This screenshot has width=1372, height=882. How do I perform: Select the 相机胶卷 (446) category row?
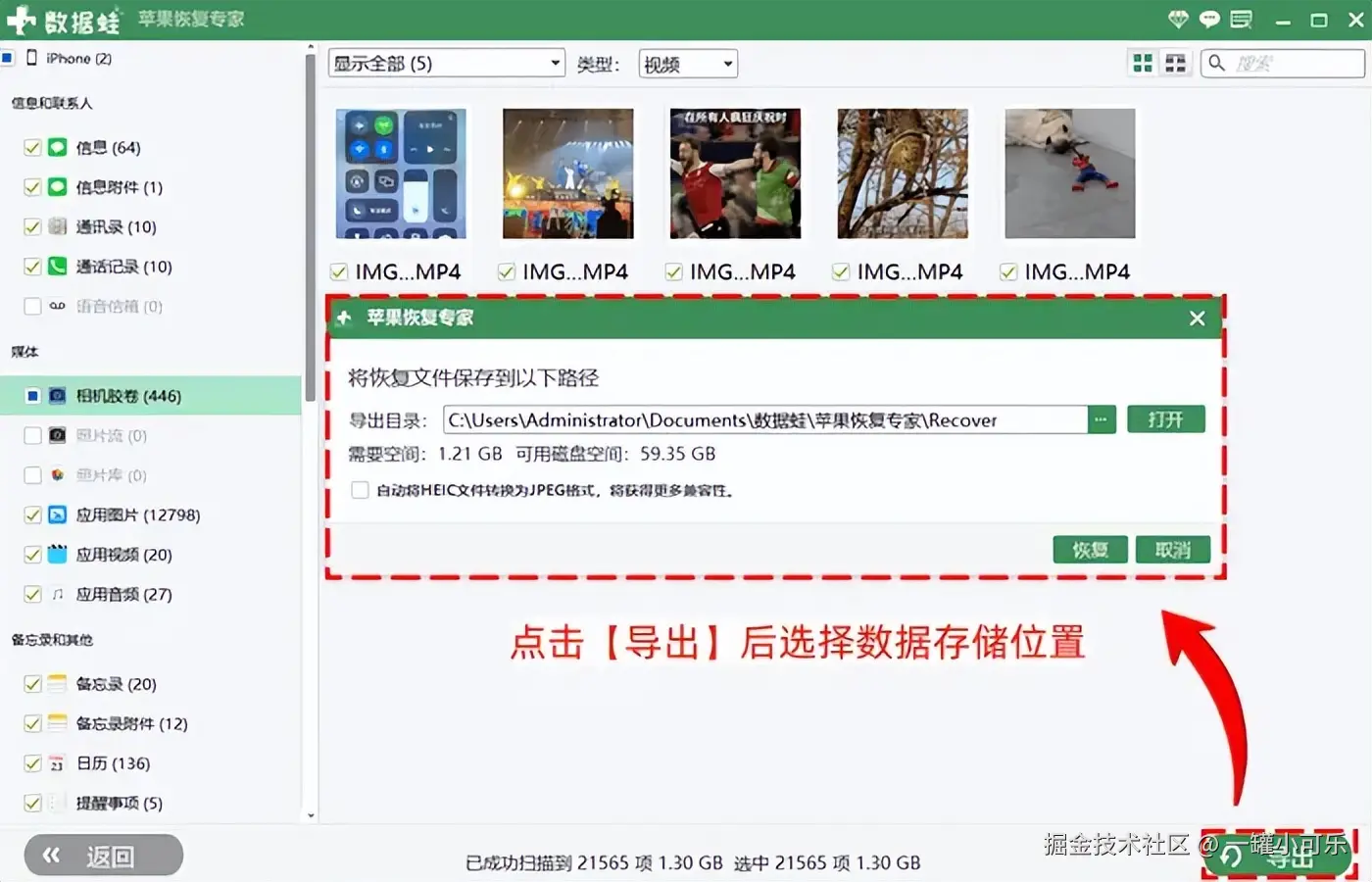(x=151, y=396)
